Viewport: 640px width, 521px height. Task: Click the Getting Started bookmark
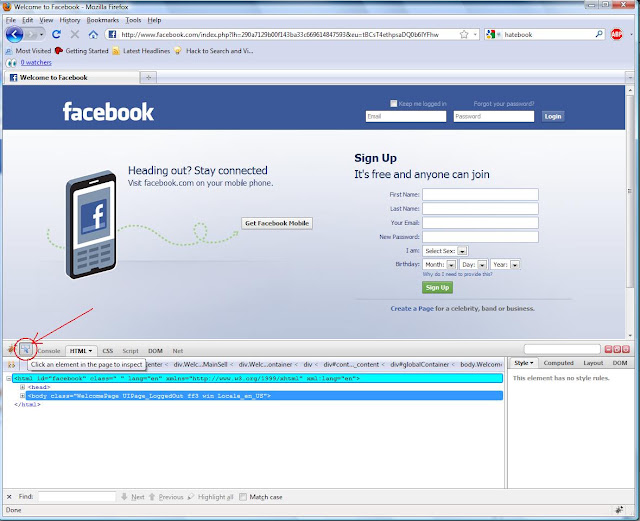(x=81, y=51)
